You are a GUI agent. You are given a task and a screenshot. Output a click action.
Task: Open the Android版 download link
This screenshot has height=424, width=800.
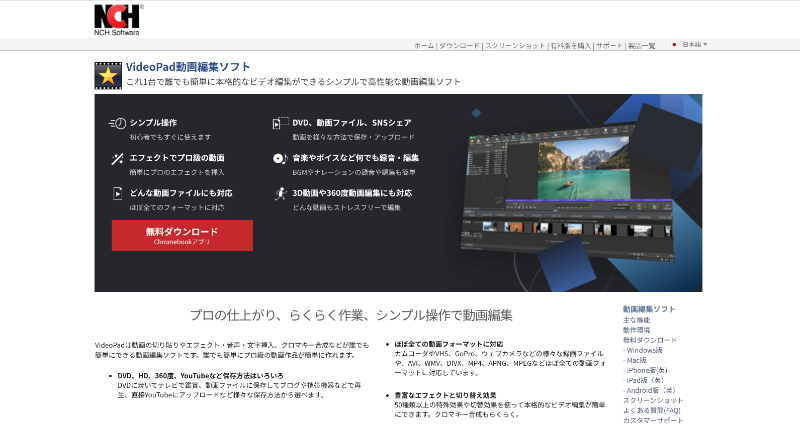pyautogui.click(x=649, y=390)
